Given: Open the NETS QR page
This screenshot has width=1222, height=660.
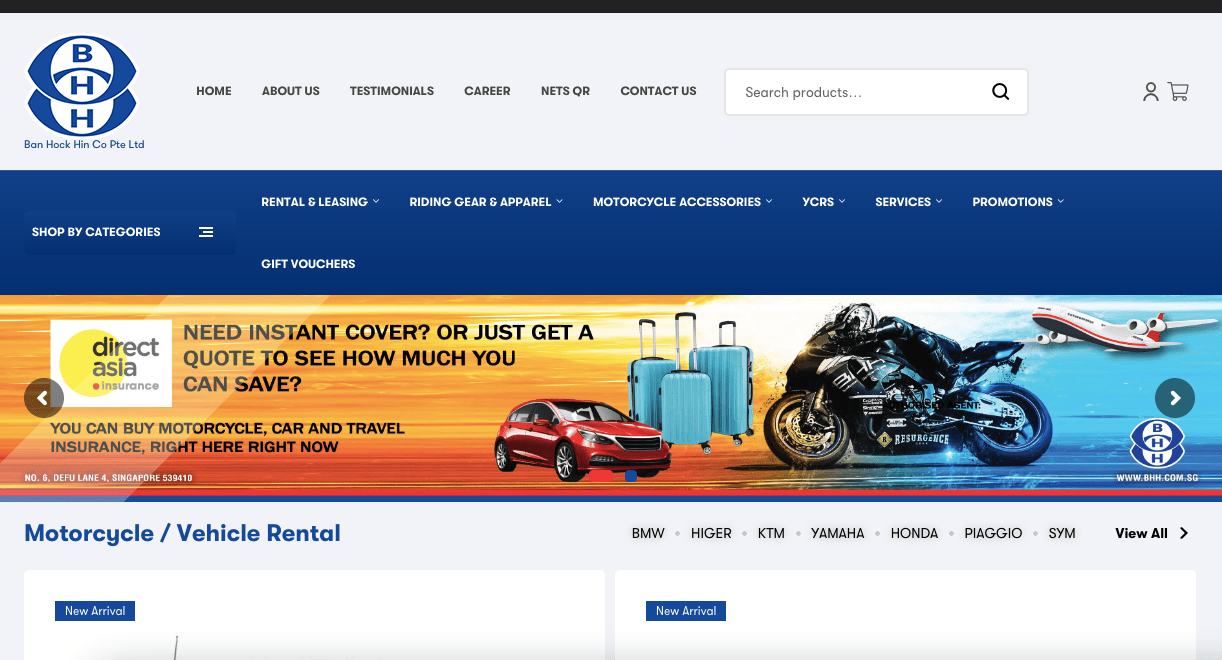Looking at the screenshot, I should [x=565, y=91].
